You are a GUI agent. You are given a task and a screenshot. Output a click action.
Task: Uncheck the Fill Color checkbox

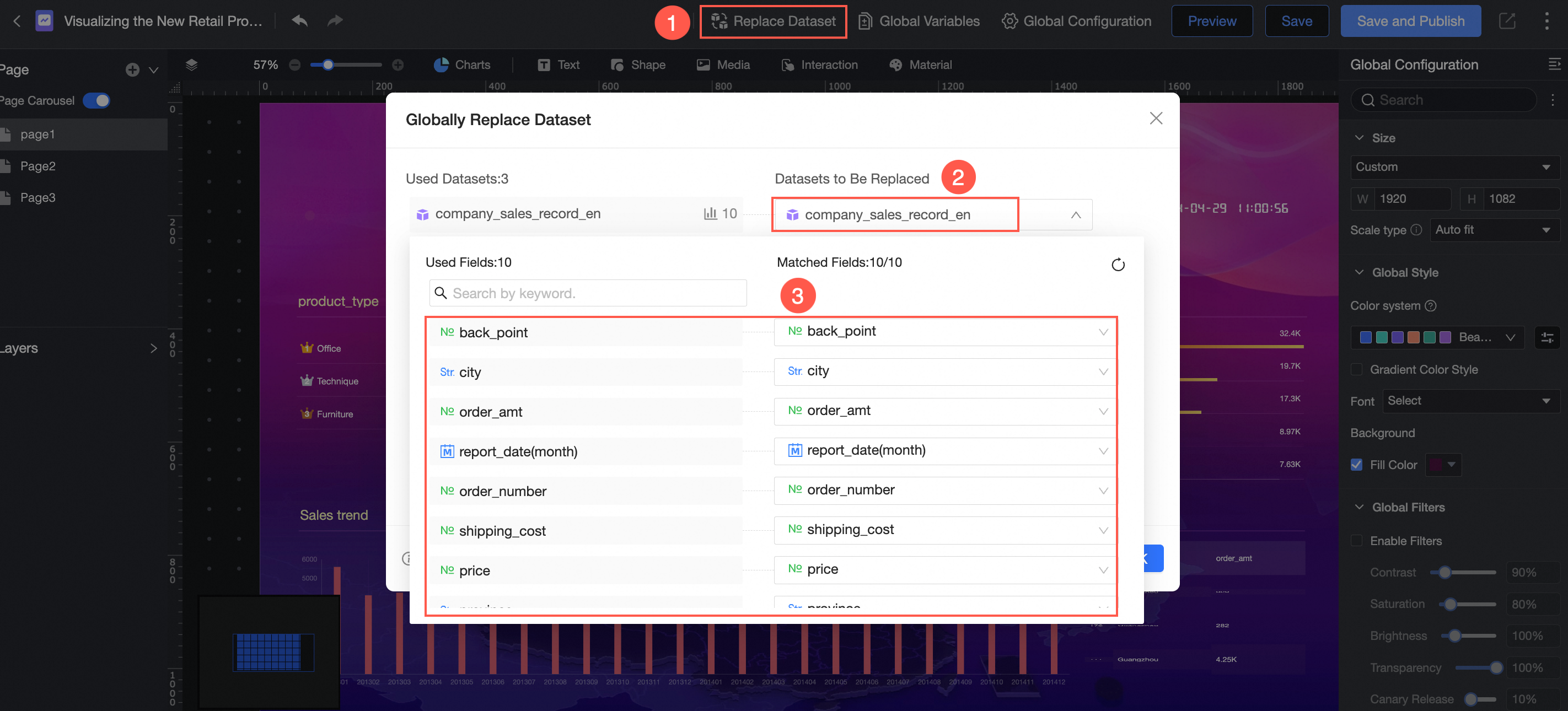[1356, 465]
